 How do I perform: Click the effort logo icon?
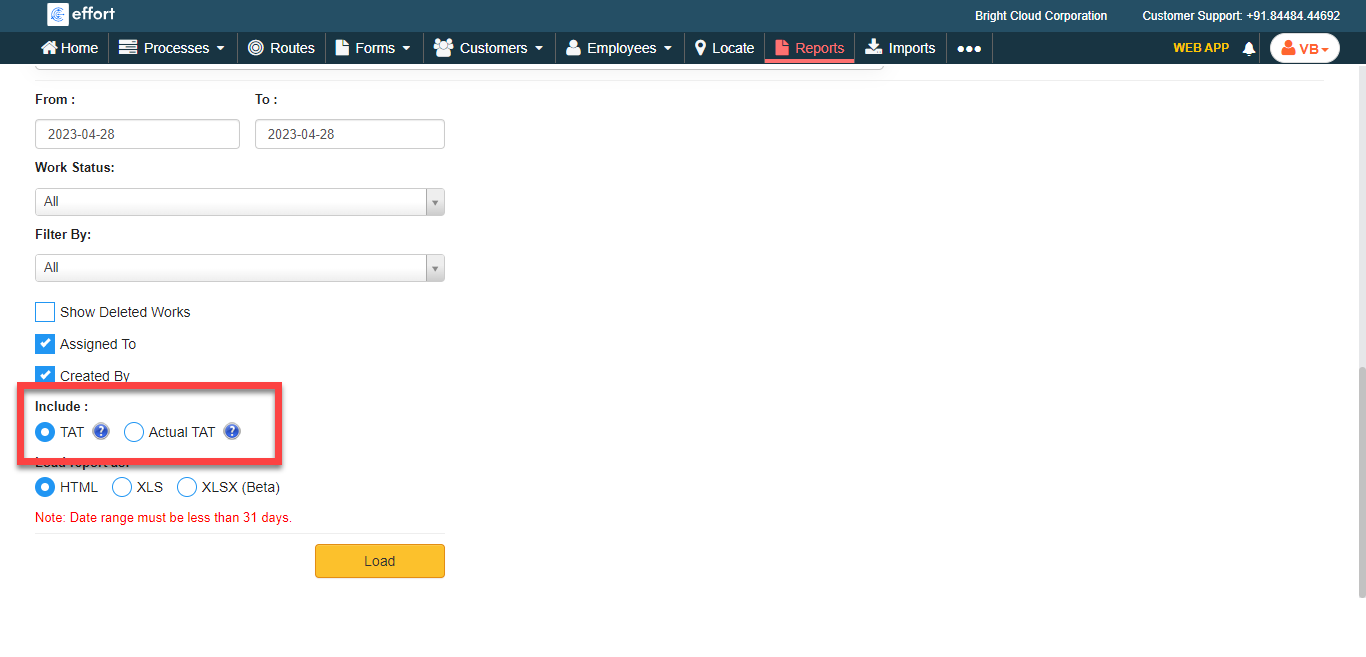(x=58, y=14)
